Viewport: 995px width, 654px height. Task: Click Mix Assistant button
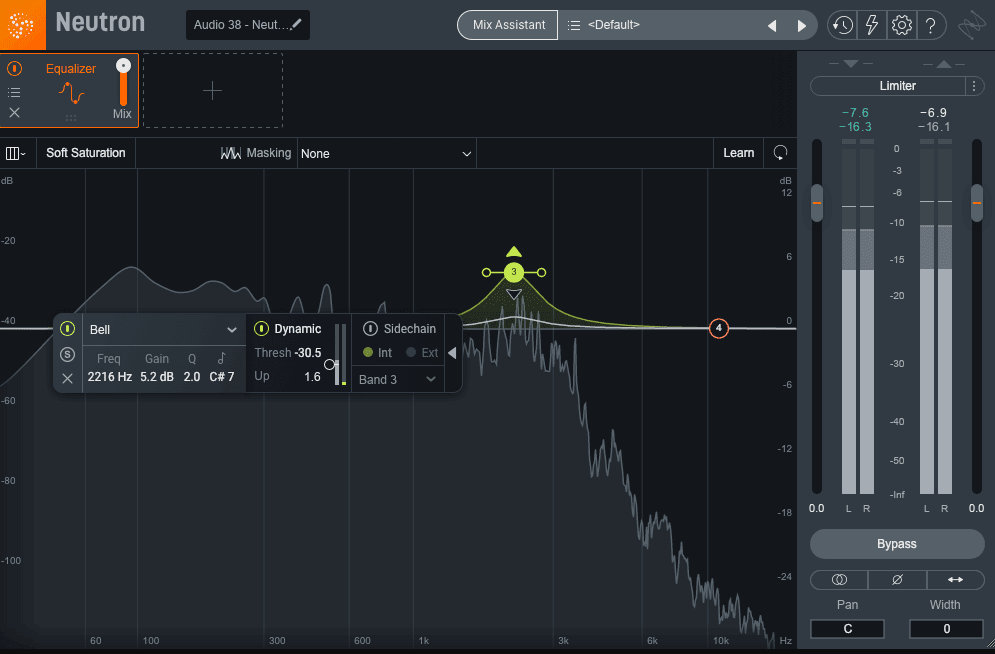[508, 25]
